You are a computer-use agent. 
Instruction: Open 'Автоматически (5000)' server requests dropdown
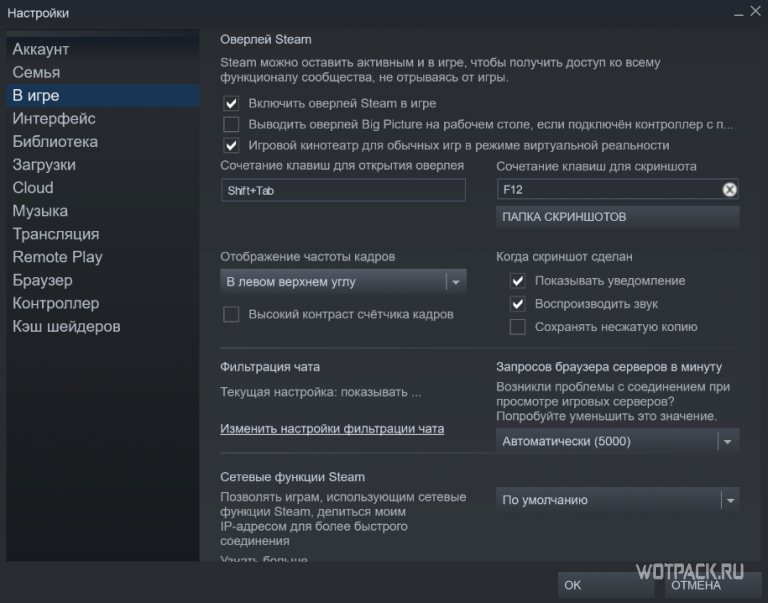(617, 441)
